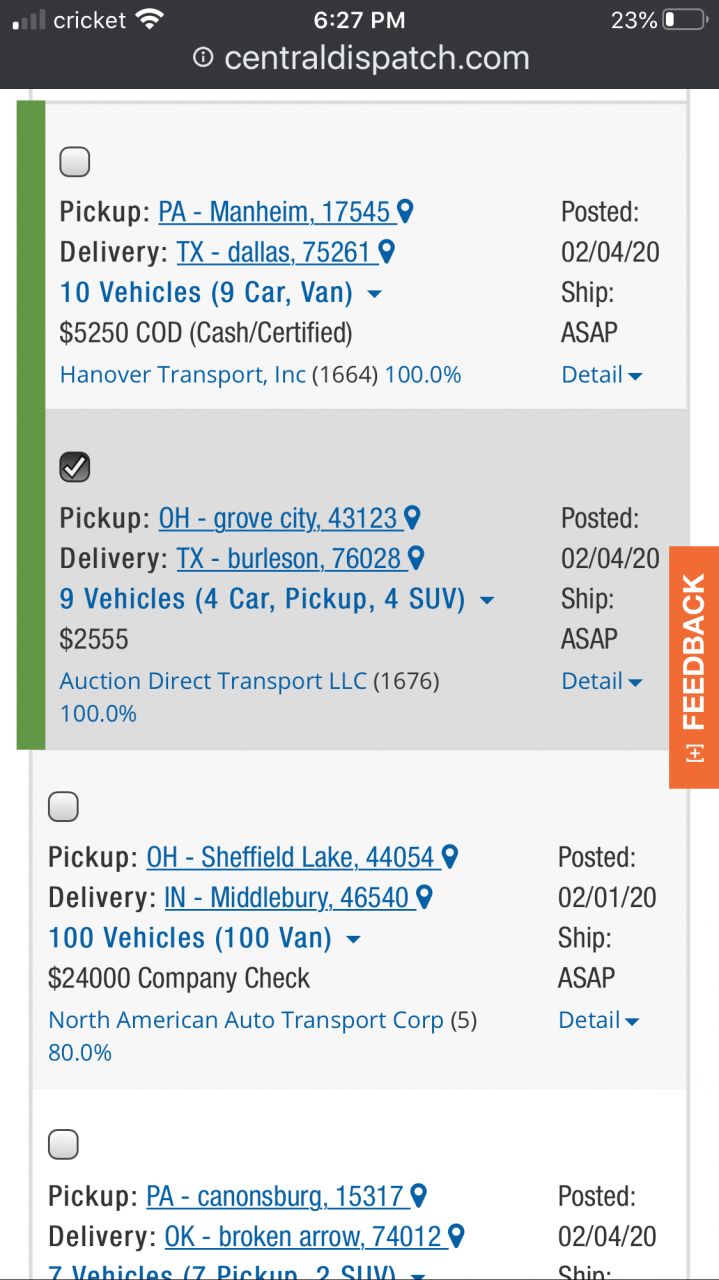Open Hanover Transport, Inc company link
The width and height of the screenshot is (719, 1280).
pos(183,375)
